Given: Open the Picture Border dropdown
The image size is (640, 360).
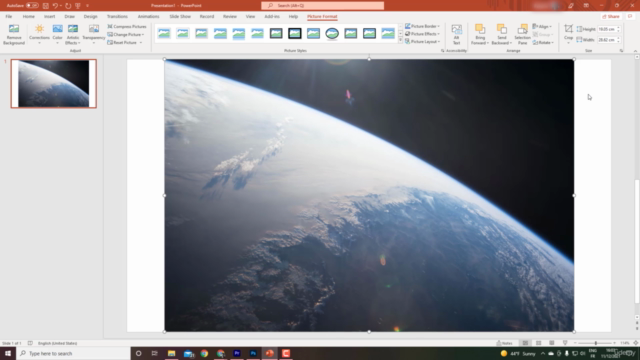Looking at the screenshot, I should (422, 26).
